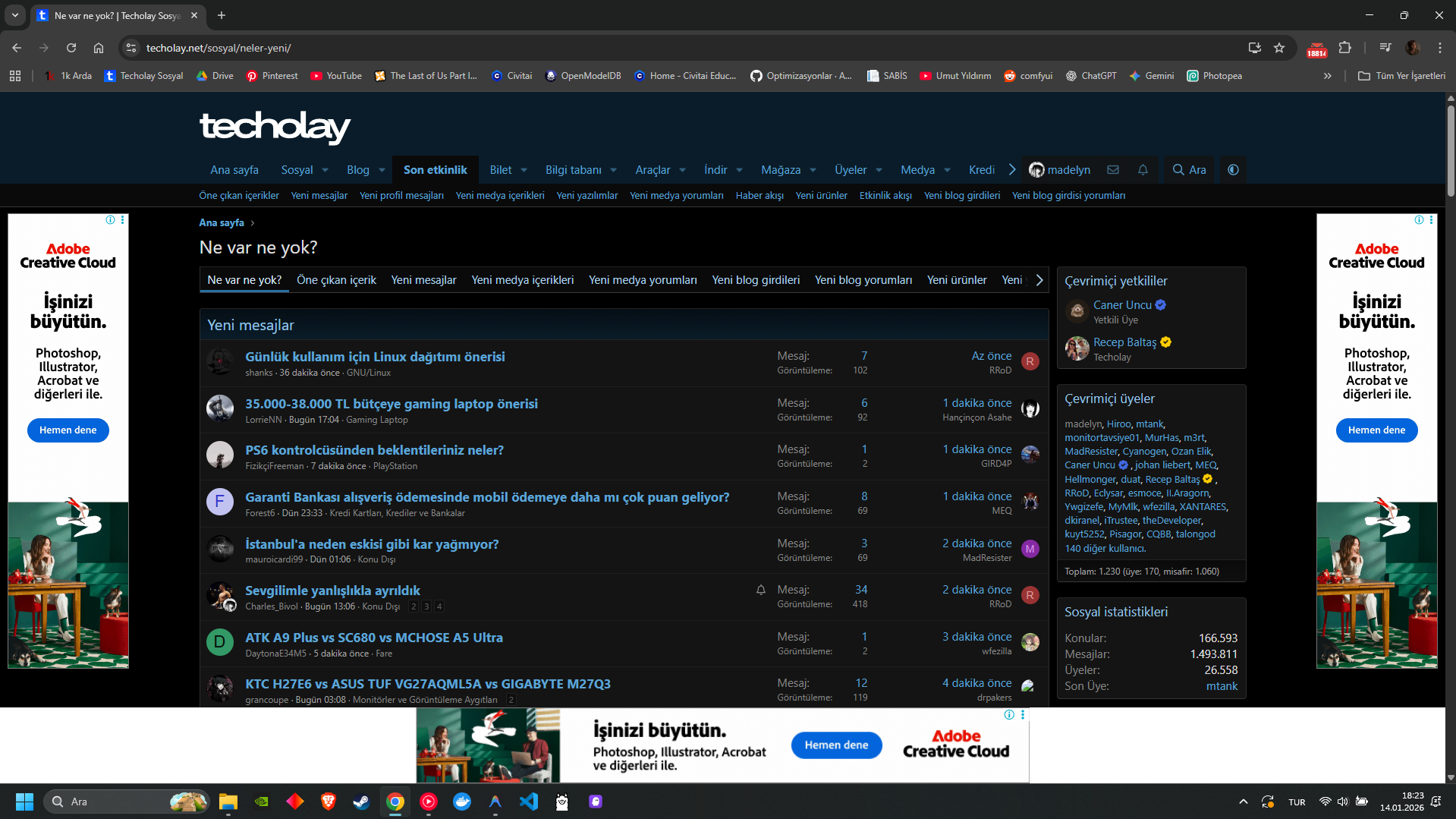The width and height of the screenshot is (1456, 819).
Task: Open newest member mtank link
Action: pyautogui.click(x=1222, y=686)
